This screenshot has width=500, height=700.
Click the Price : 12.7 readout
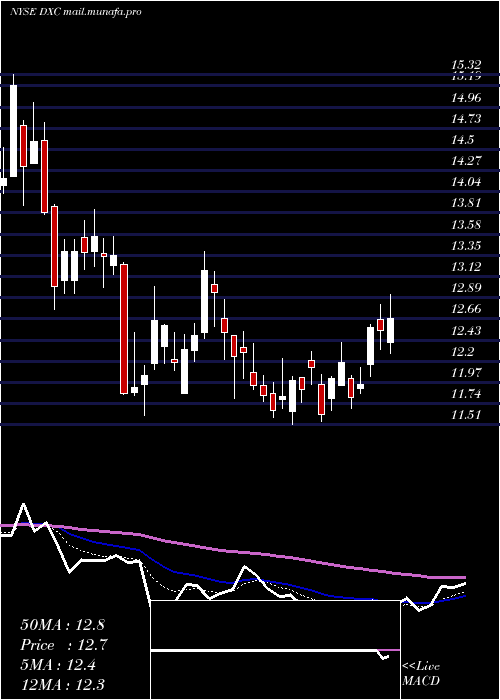pos(63,645)
